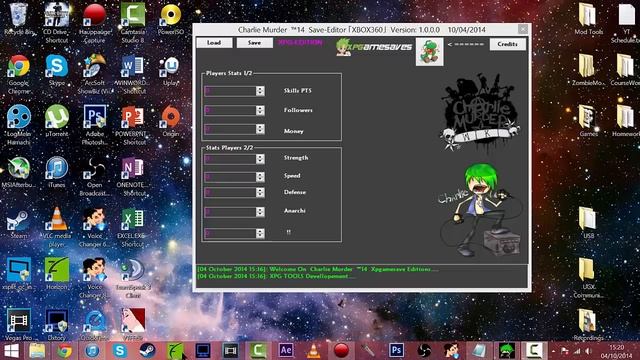
Task: Open Photoshop from the taskbar
Action: (396, 351)
